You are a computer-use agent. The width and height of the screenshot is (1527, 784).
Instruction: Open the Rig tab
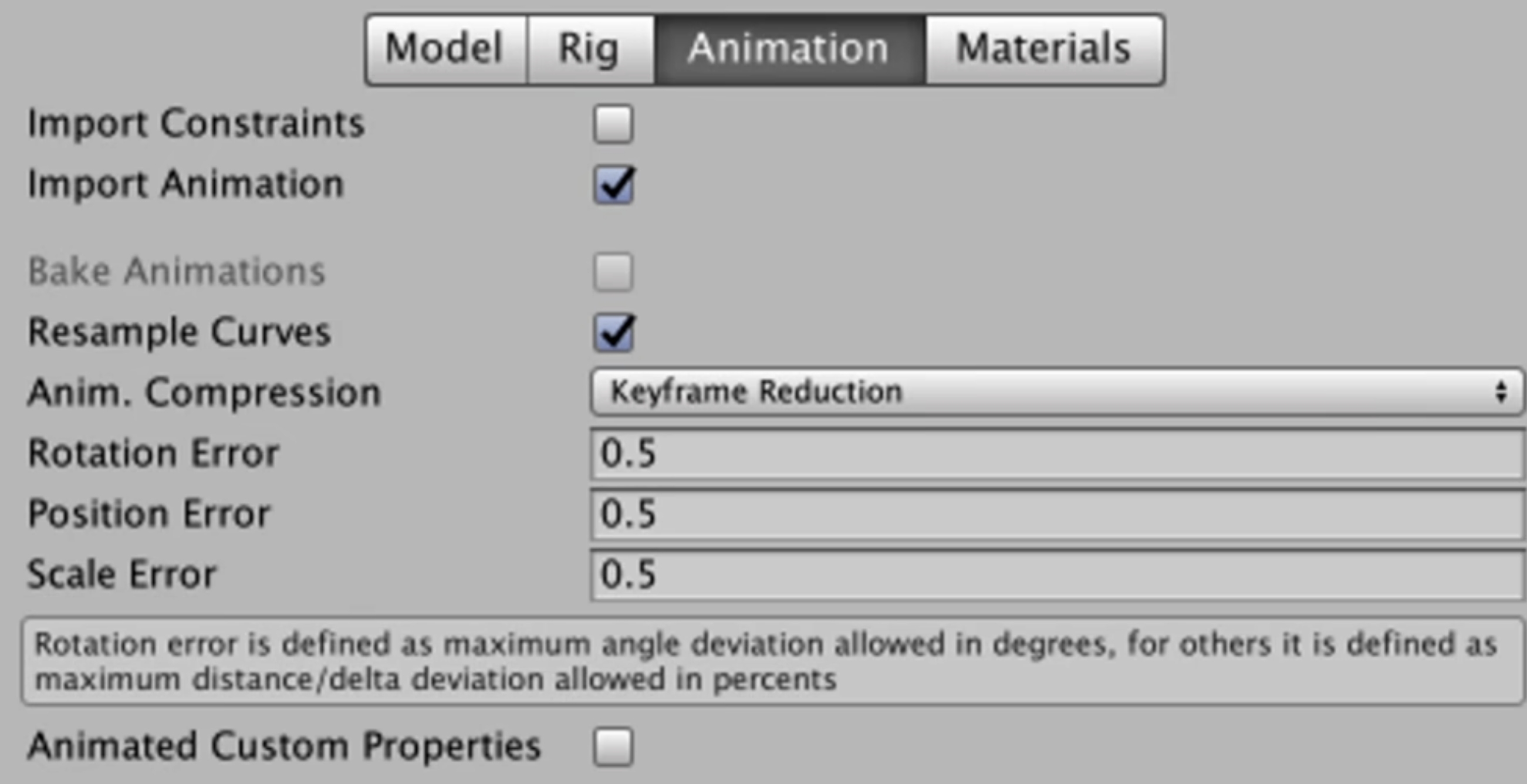[590, 49]
